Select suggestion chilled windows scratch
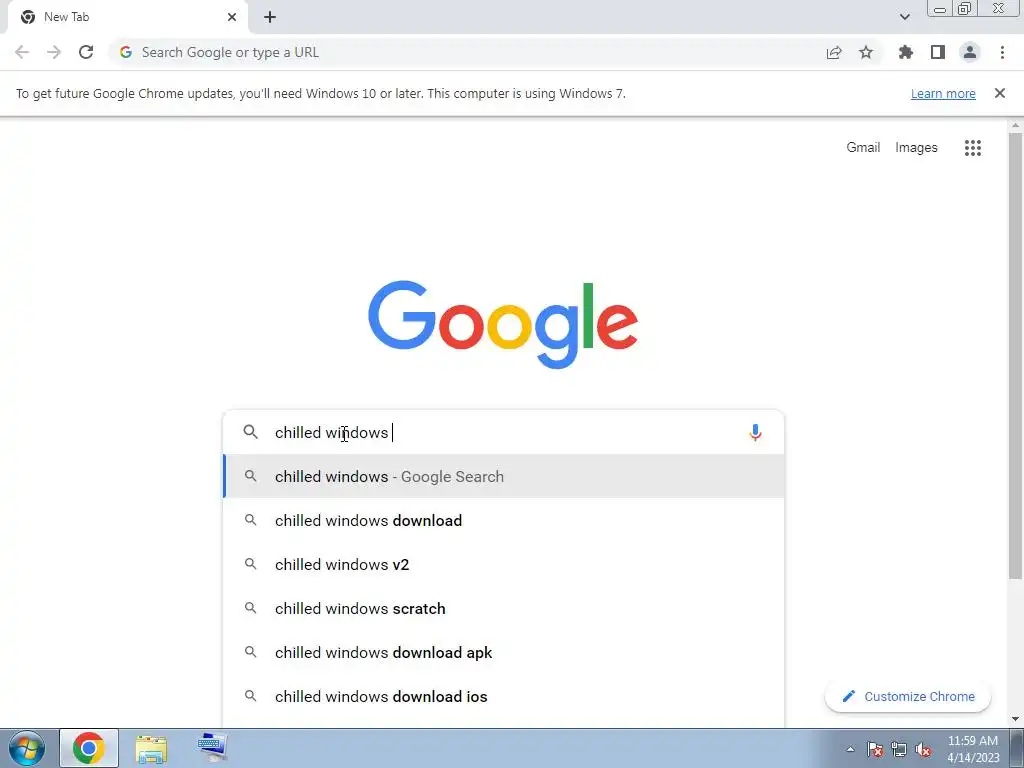The height and width of the screenshot is (768, 1024). (x=504, y=608)
